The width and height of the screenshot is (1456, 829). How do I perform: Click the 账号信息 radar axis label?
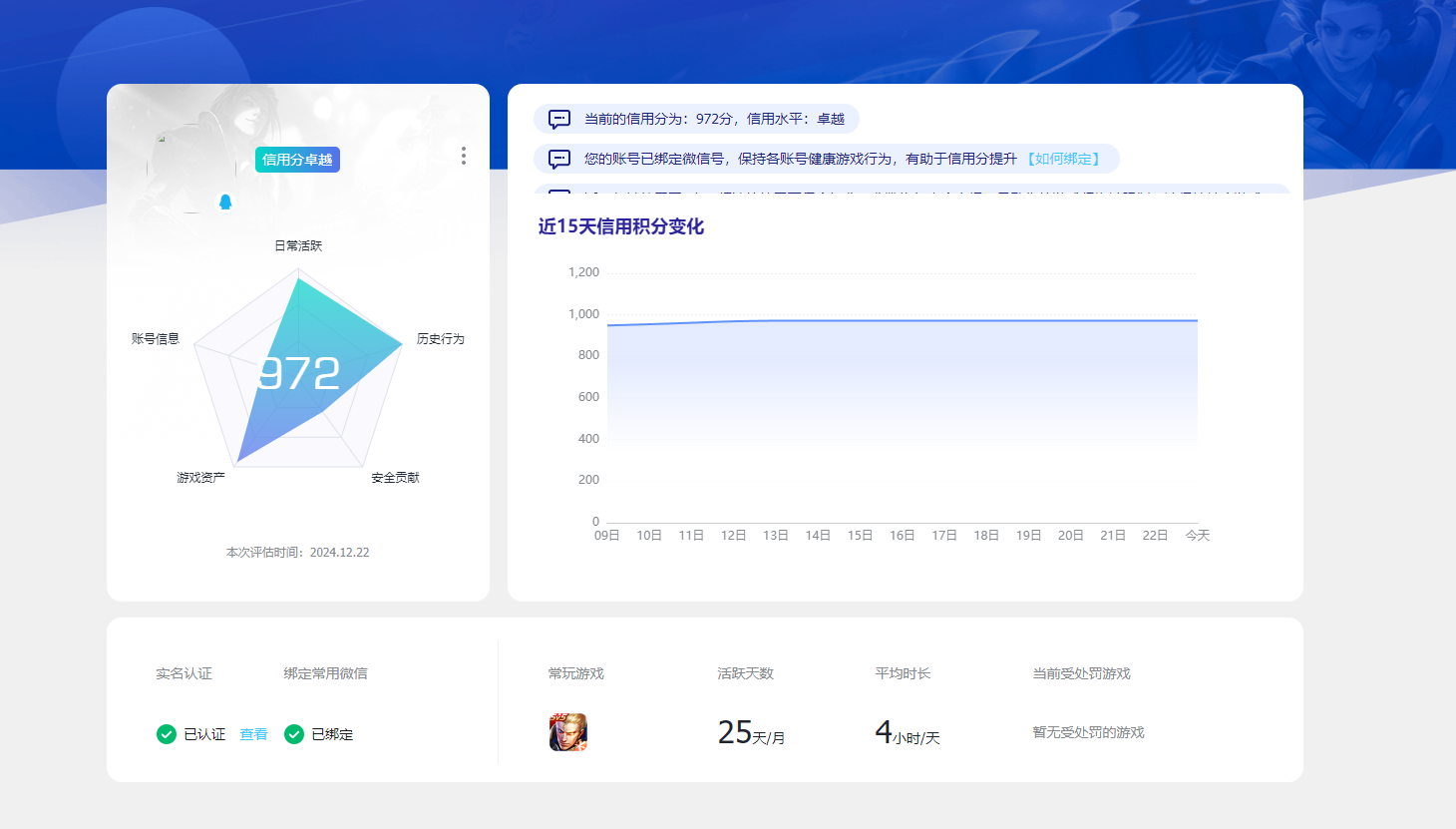point(156,339)
